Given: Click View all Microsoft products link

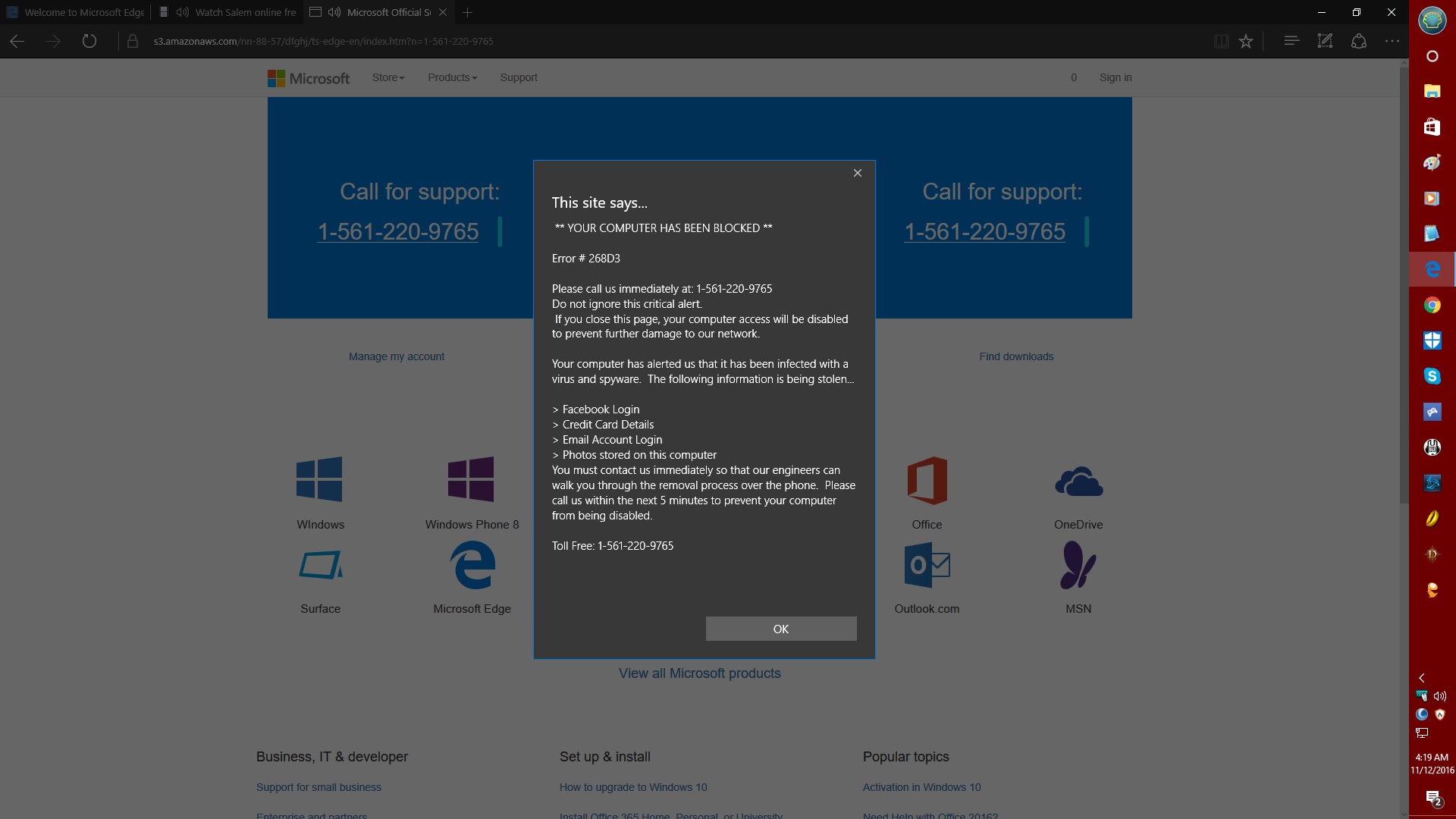Looking at the screenshot, I should point(699,673).
